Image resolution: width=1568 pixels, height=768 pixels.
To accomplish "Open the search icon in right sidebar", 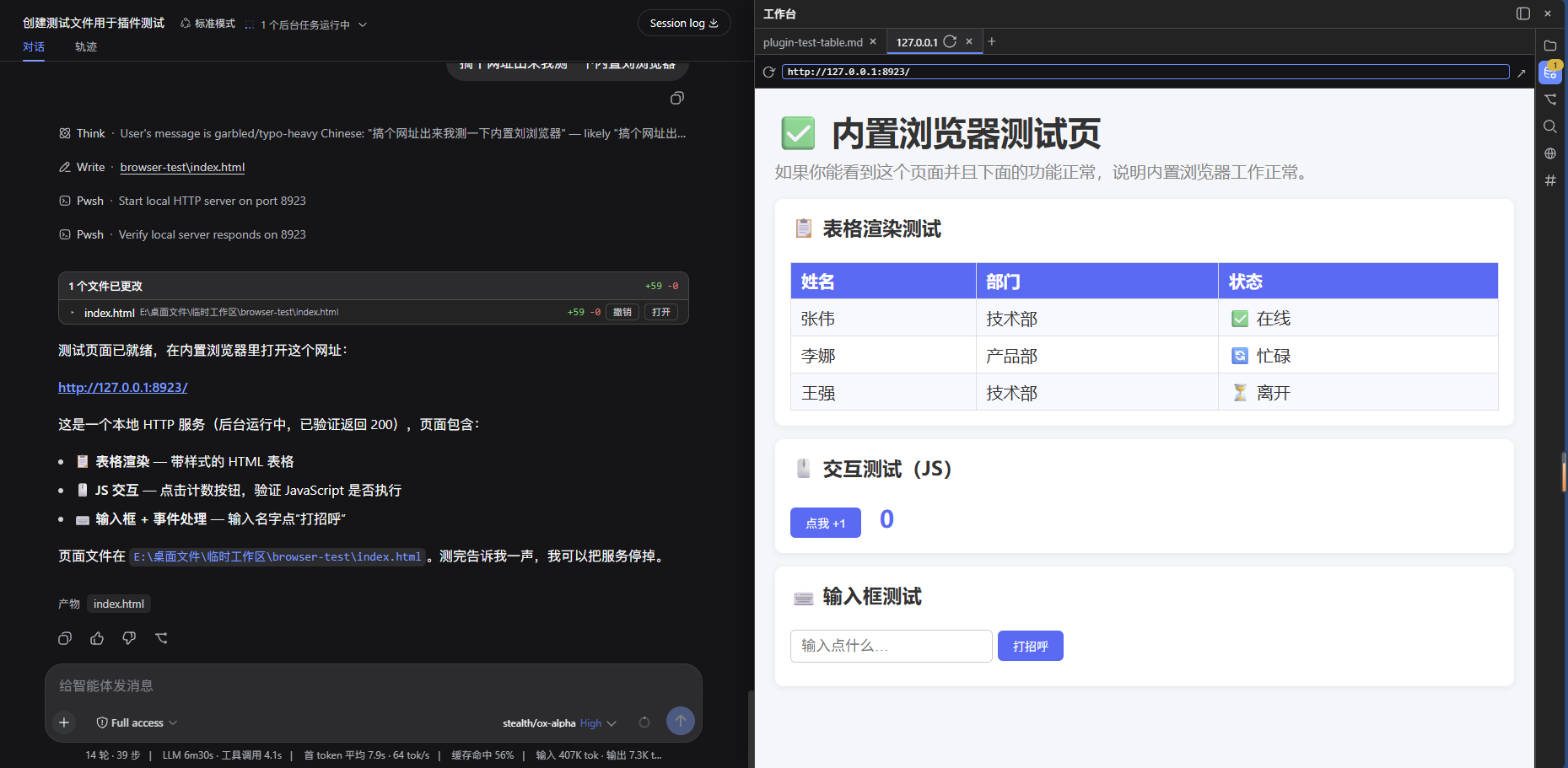I will point(1550,126).
